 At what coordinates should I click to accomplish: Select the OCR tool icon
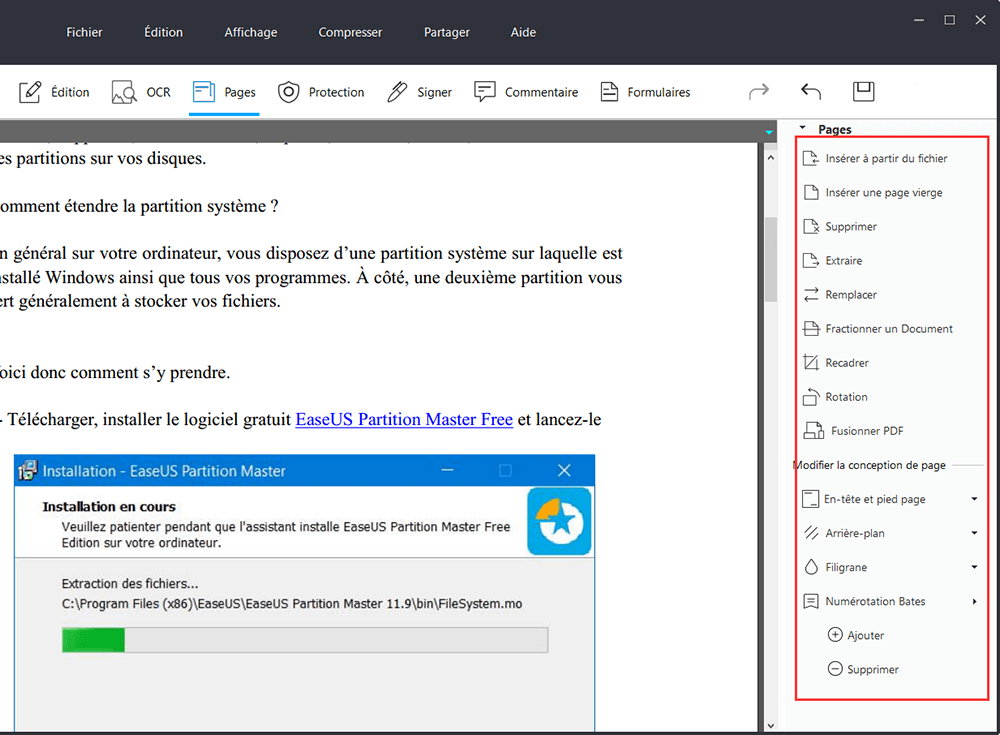(x=124, y=92)
